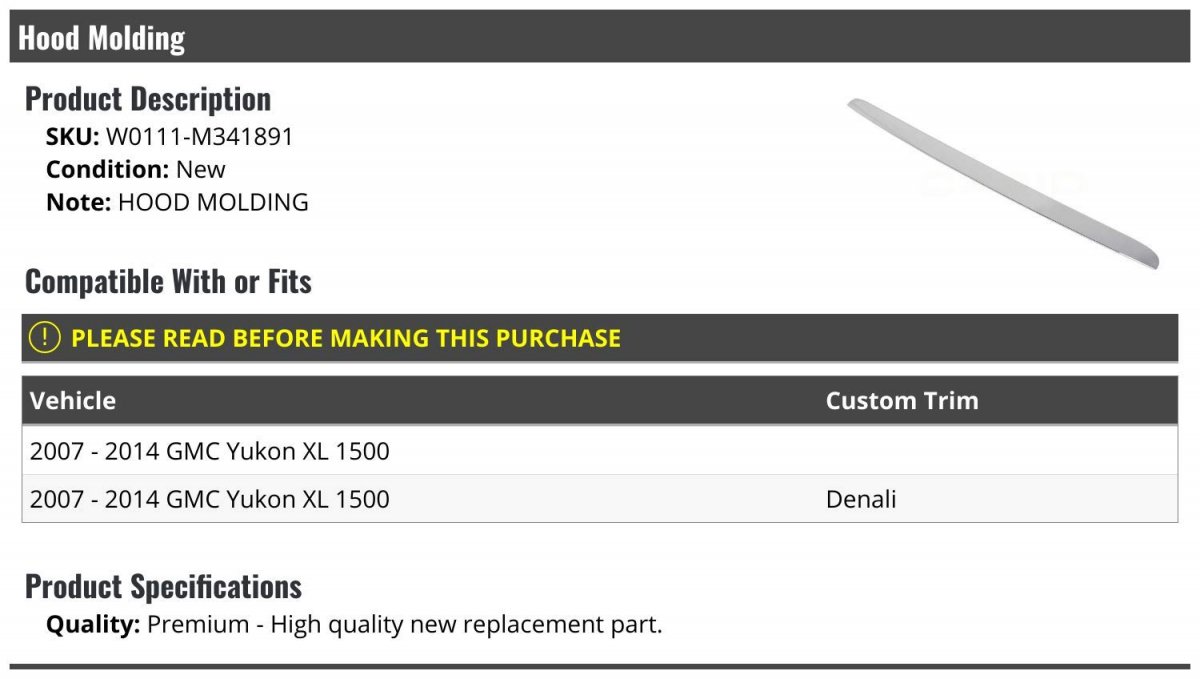
Task: Click the empty Custom Trim cell in first row
Action: pos(998,451)
